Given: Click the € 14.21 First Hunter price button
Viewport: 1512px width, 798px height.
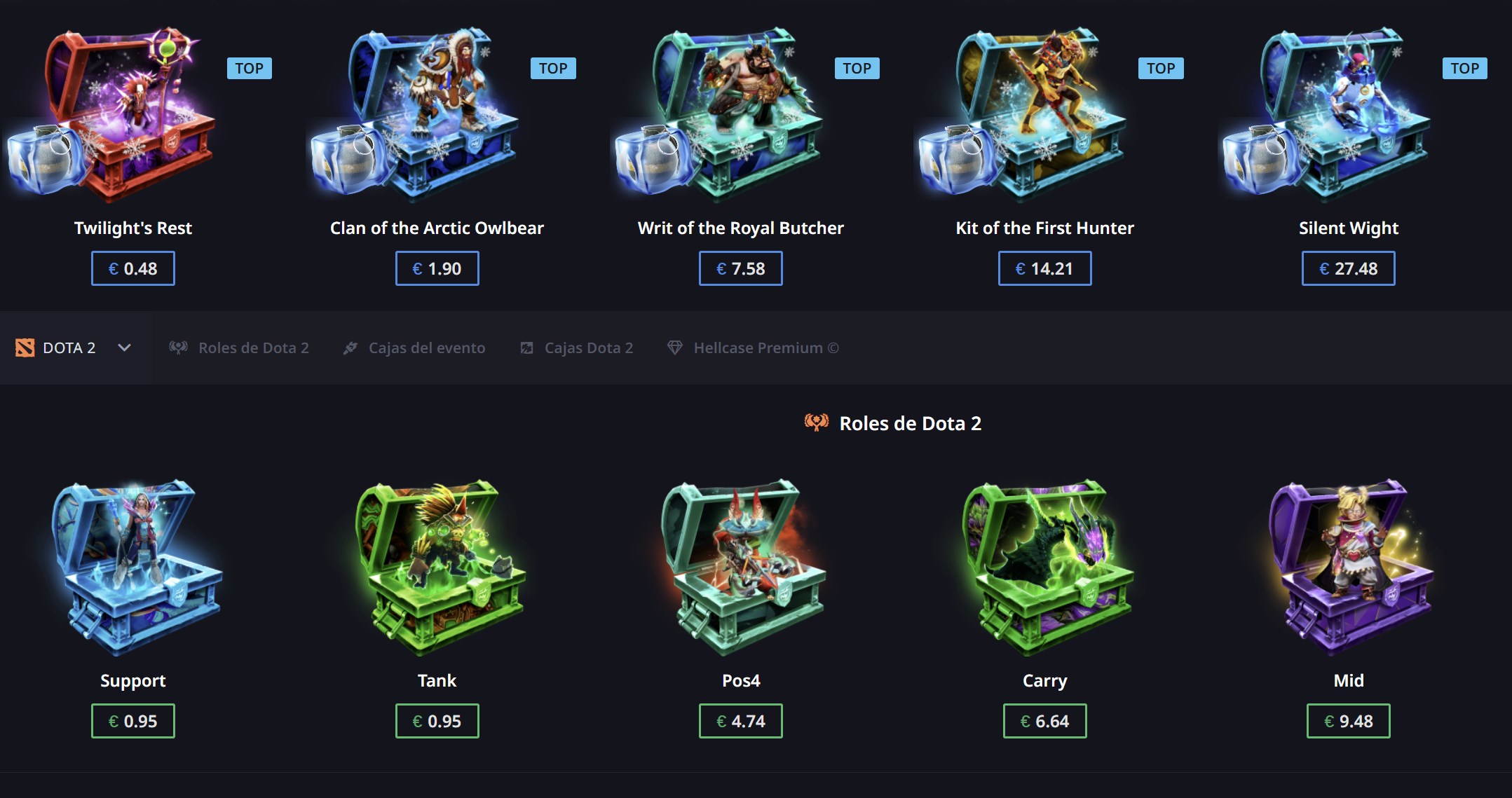Looking at the screenshot, I should coord(1044,268).
